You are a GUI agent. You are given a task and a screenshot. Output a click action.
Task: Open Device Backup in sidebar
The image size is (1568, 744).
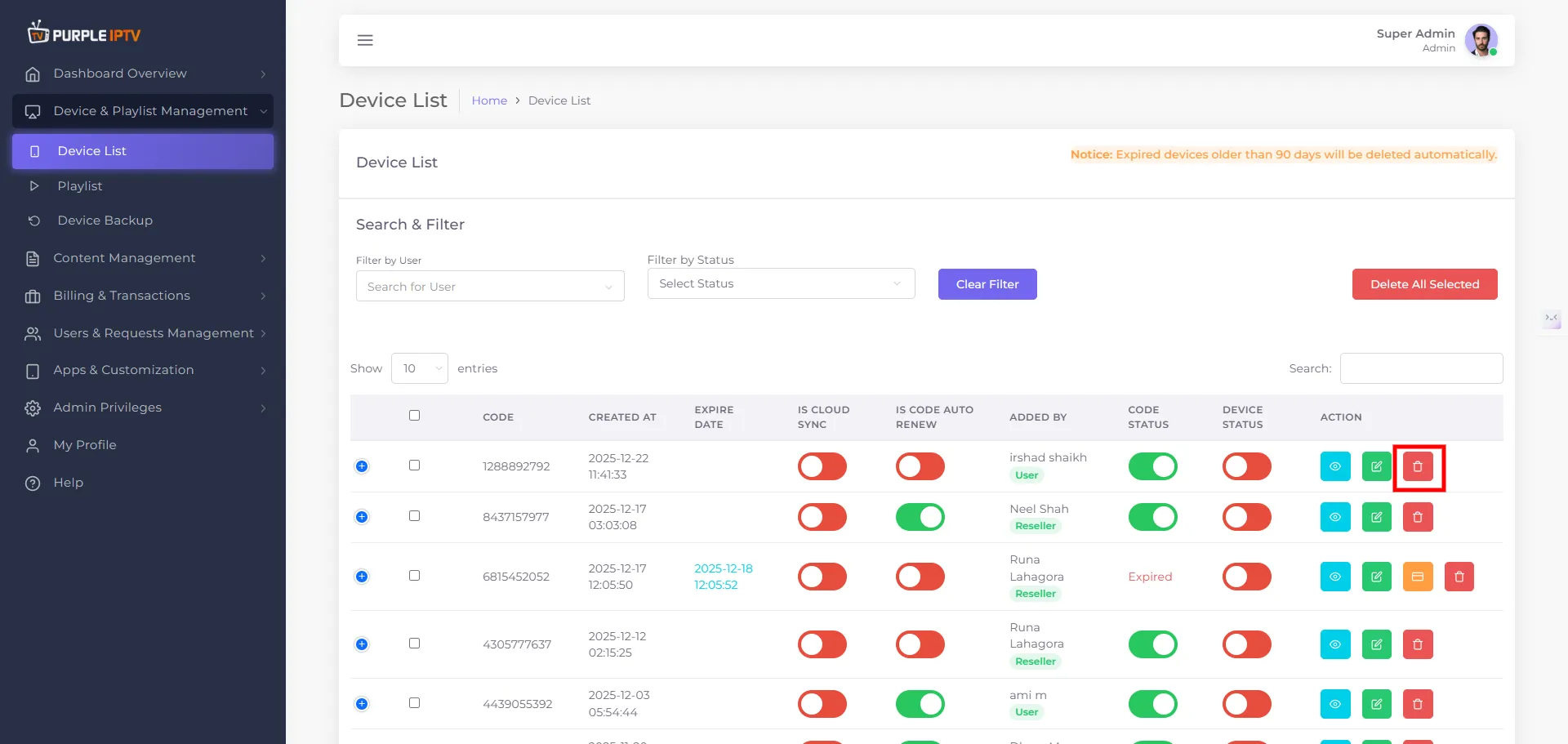[143, 221]
